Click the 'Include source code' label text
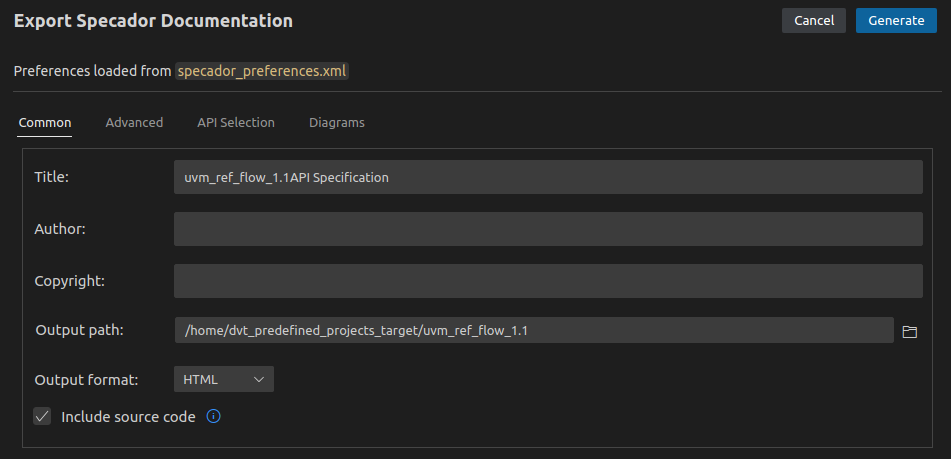Screen dimensions: 951x459 click(x=128, y=416)
